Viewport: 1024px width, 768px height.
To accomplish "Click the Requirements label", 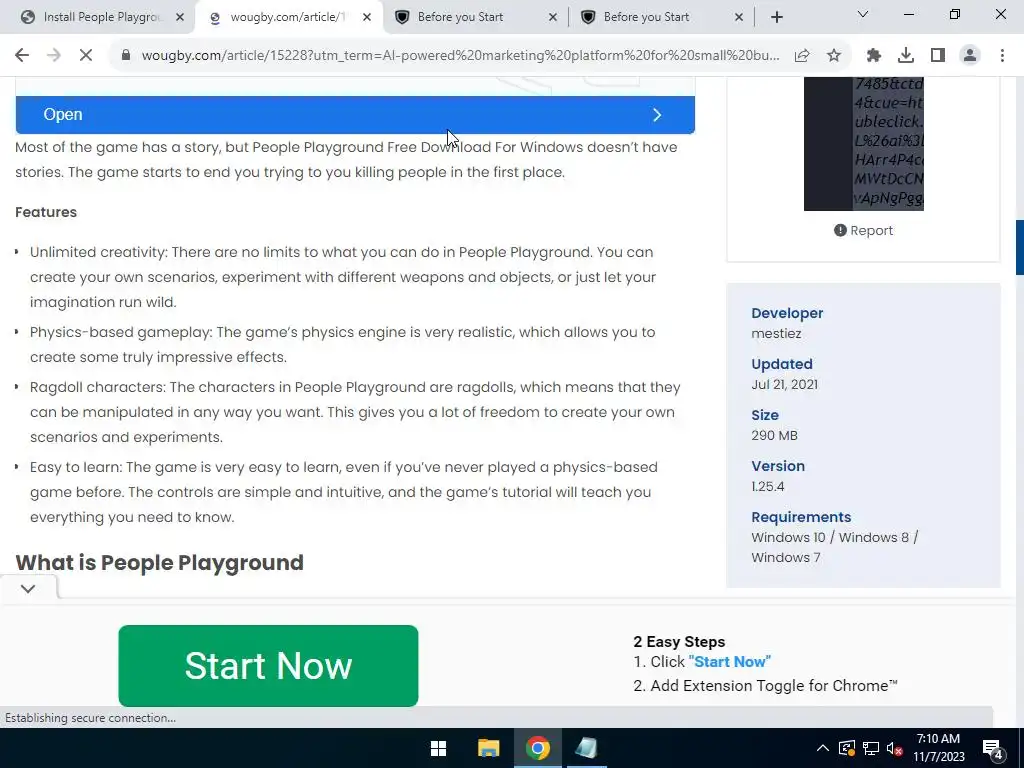I will (x=801, y=517).
